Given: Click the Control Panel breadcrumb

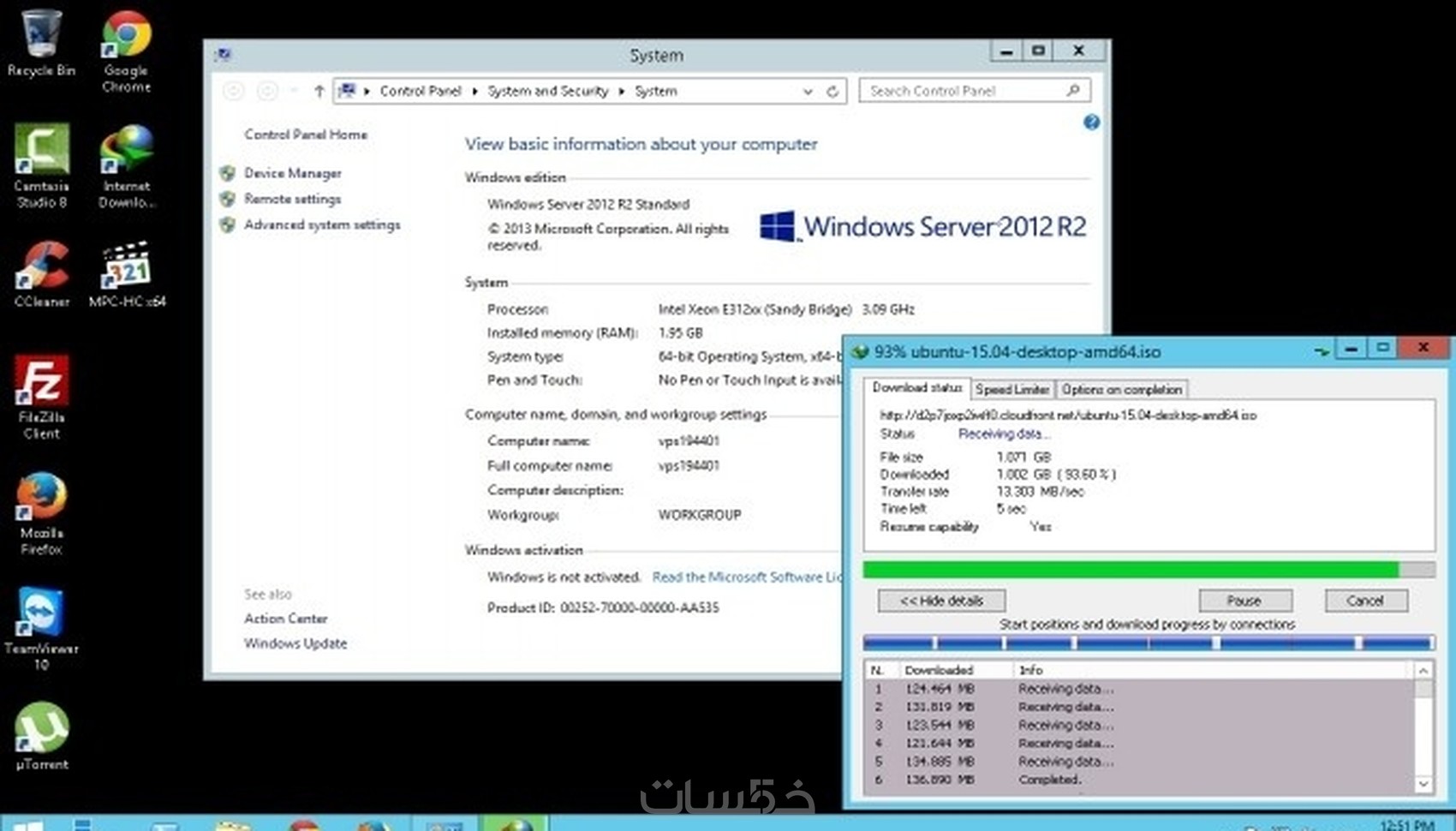Looking at the screenshot, I should (421, 91).
